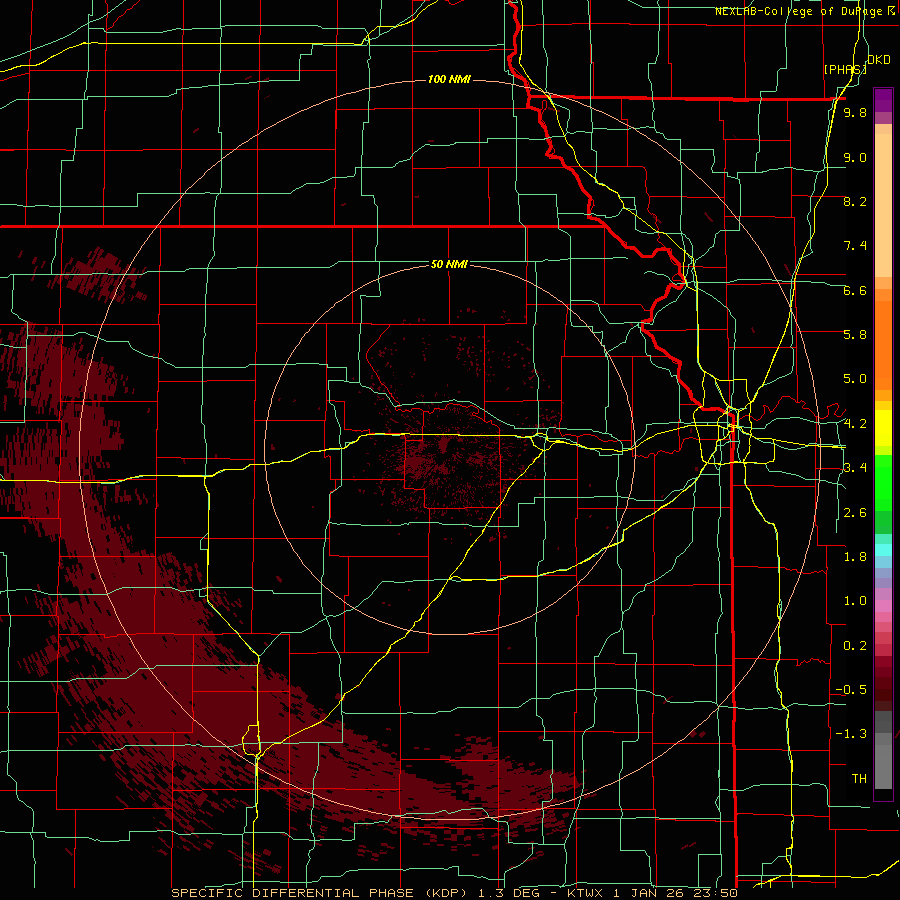The height and width of the screenshot is (900, 900).
Task: Click the 5.0 value on color scale
Action: (x=855, y=379)
